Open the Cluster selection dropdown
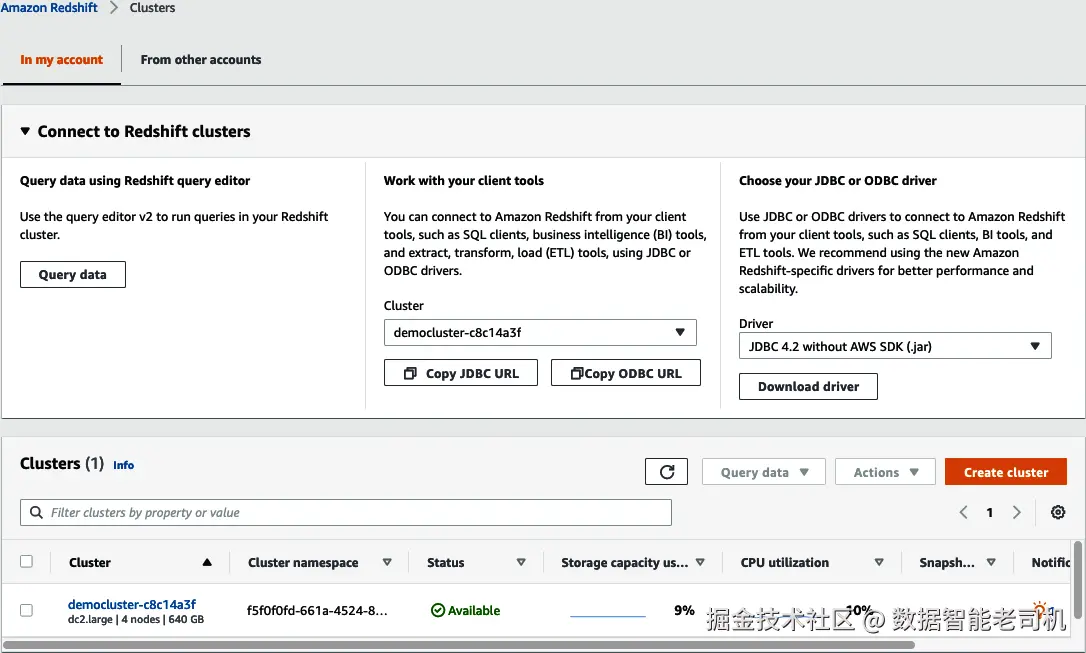 click(x=540, y=332)
